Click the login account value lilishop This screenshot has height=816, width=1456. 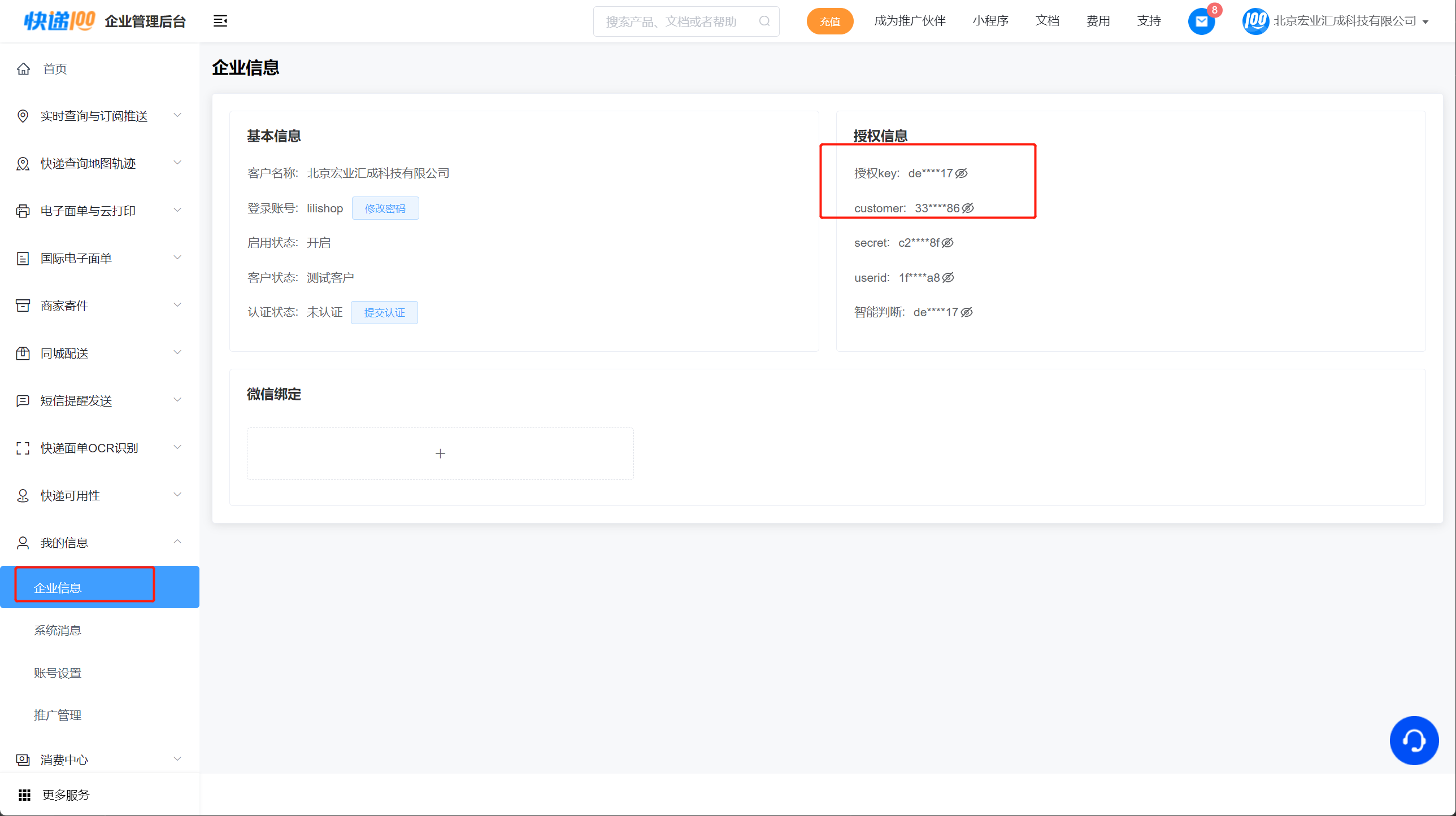pyautogui.click(x=325, y=208)
